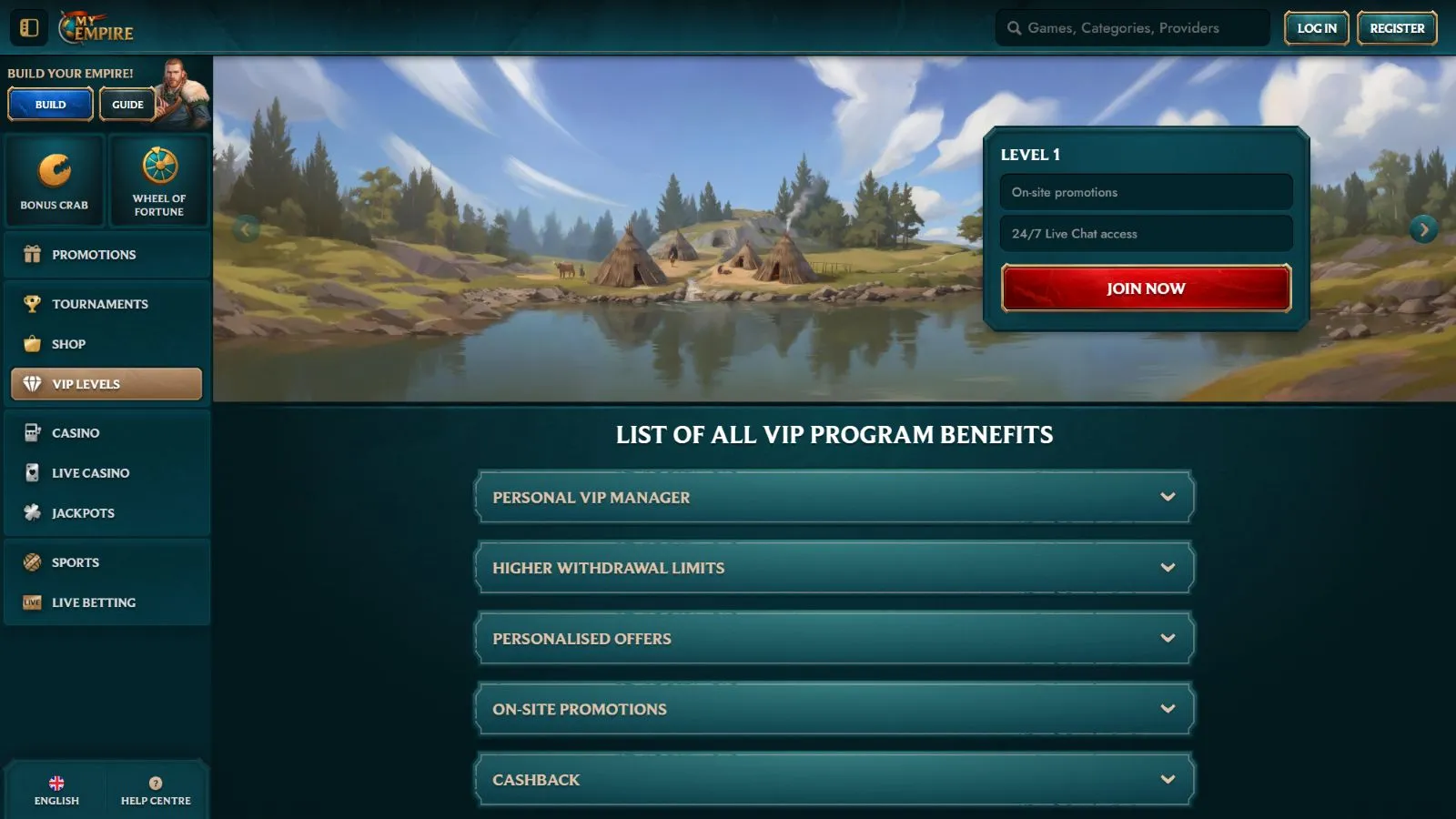Click the Live Betting icon
Screen dimensions: 1456x819
[33, 602]
